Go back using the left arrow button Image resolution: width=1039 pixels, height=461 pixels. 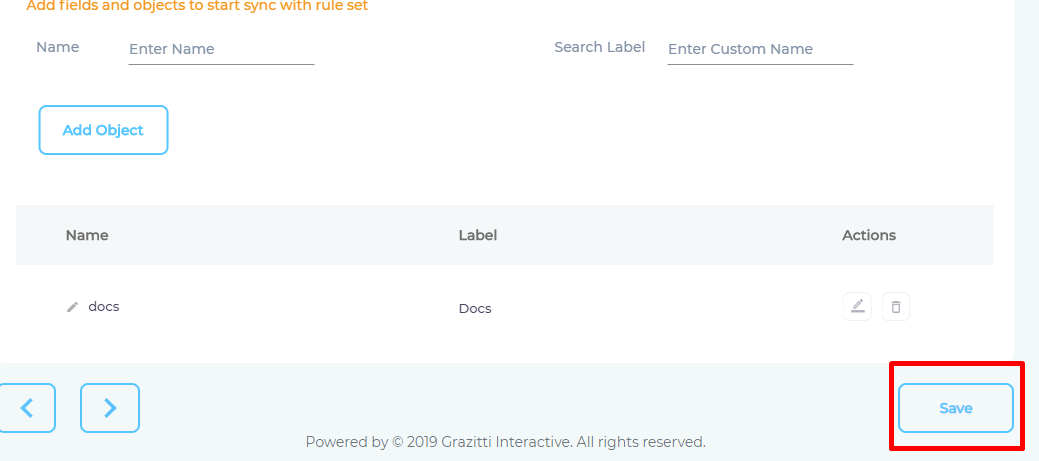tap(27, 408)
